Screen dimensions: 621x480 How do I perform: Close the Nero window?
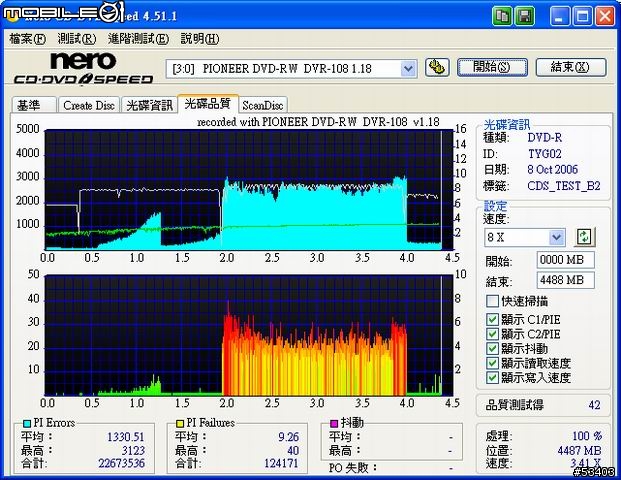pyautogui.click(x=604, y=16)
